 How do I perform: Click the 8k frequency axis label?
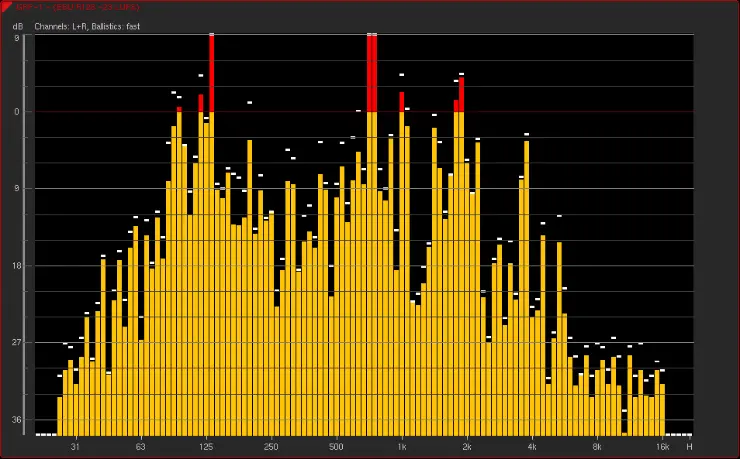click(x=597, y=446)
